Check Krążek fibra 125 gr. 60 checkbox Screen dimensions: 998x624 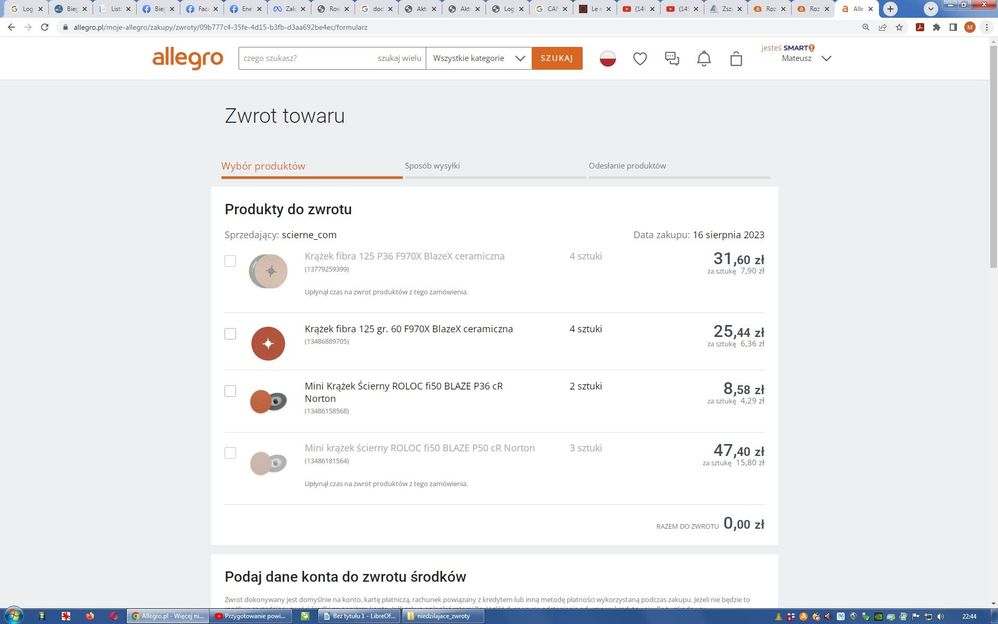pos(230,334)
